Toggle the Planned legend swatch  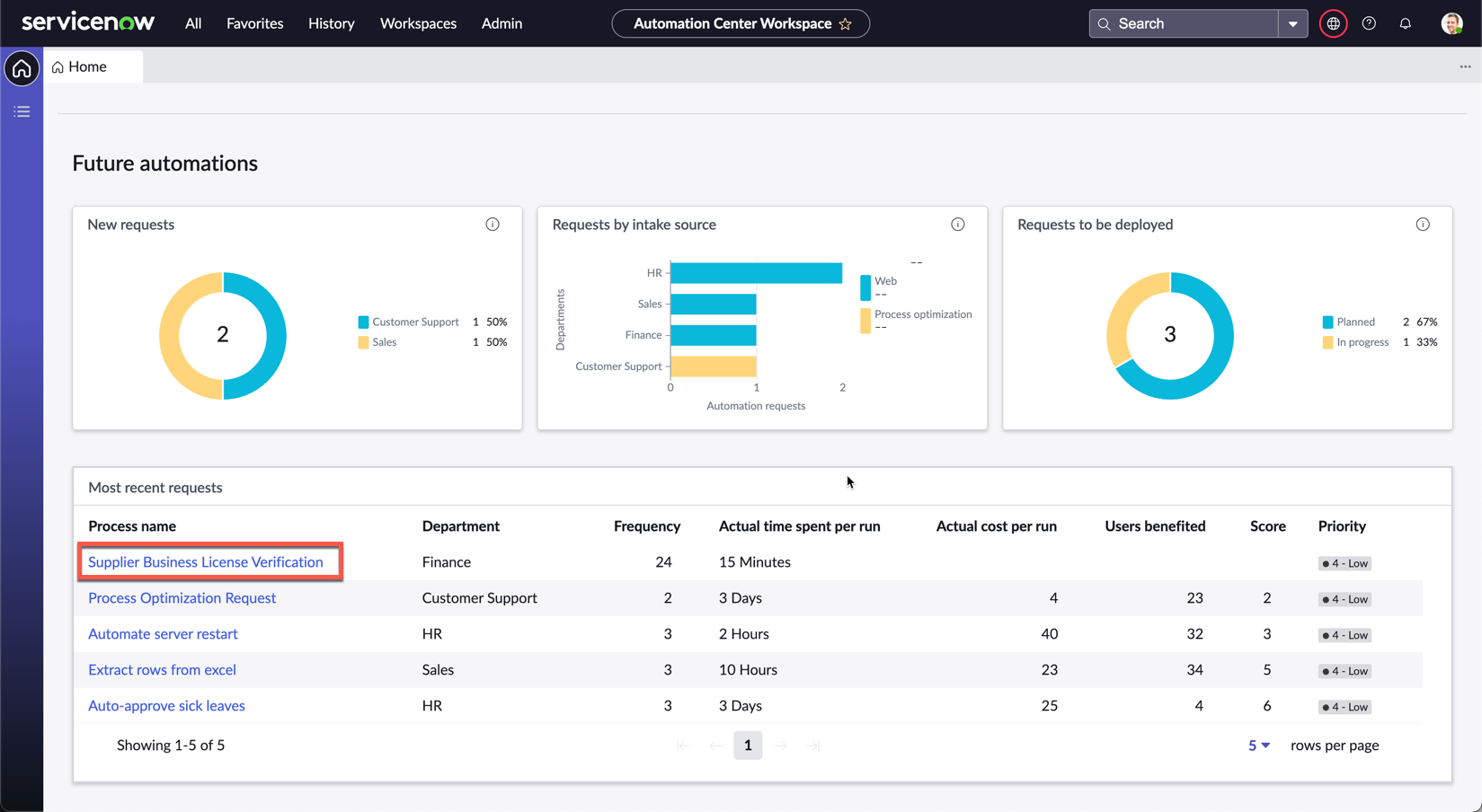tap(1327, 322)
